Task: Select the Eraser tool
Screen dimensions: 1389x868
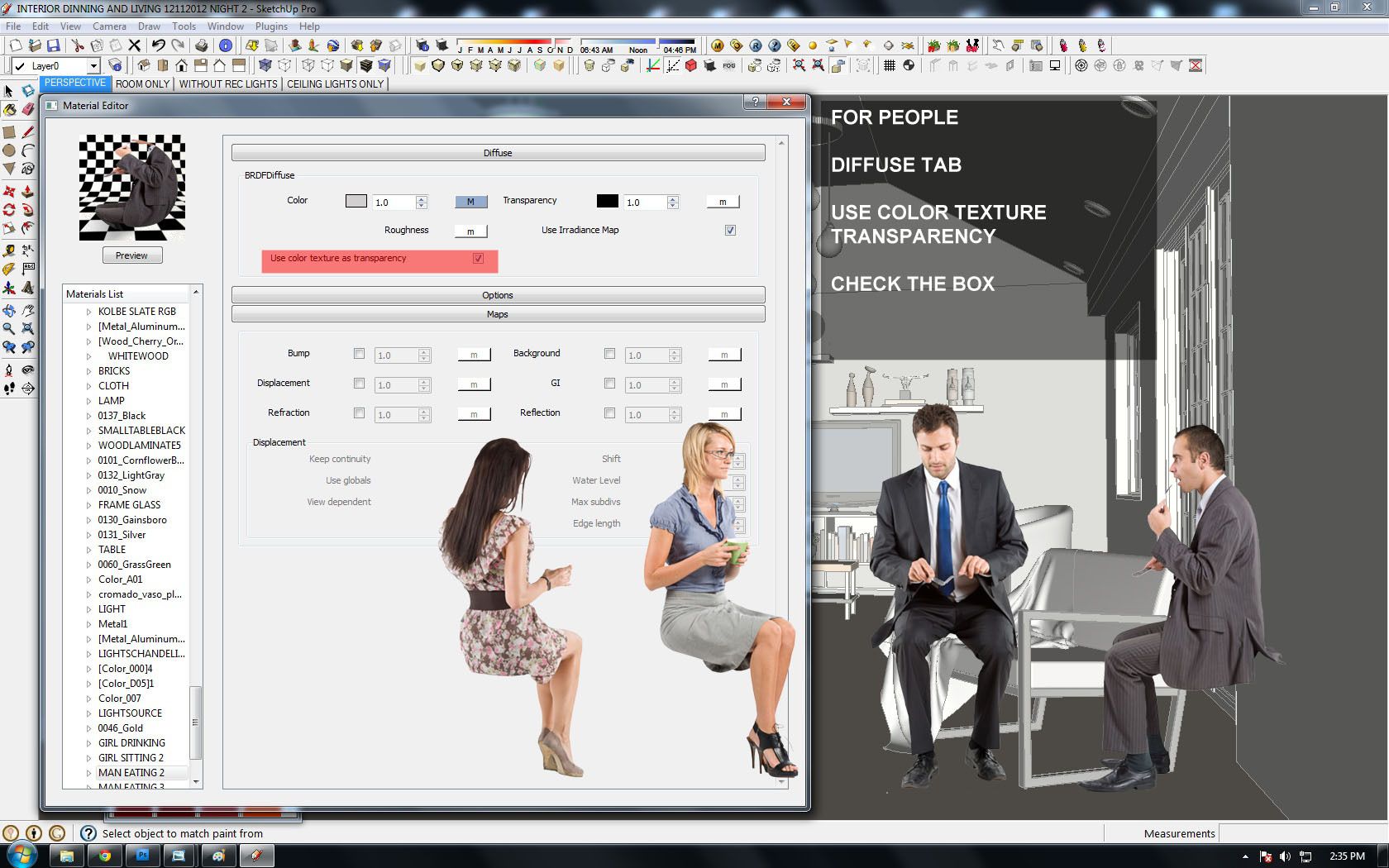Action: click(x=27, y=108)
